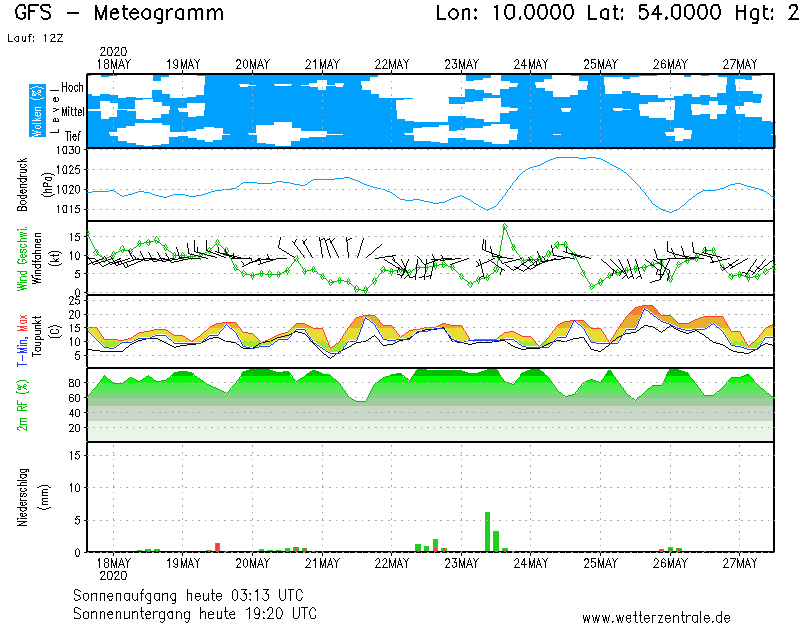Click the Wolken (%) axis label
The height and width of the screenshot is (625, 800).
tap(37, 111)
